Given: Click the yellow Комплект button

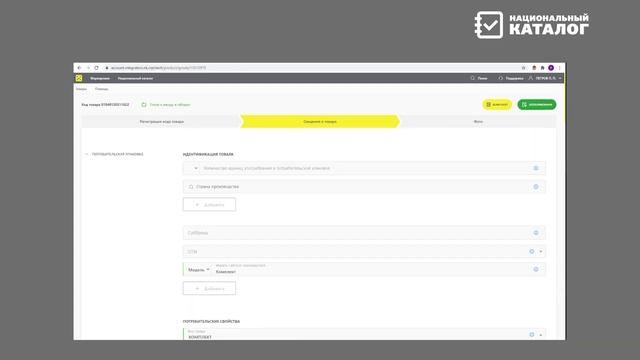Looking at the screenshot, I should pyautogui.click(x=497, y=104).
